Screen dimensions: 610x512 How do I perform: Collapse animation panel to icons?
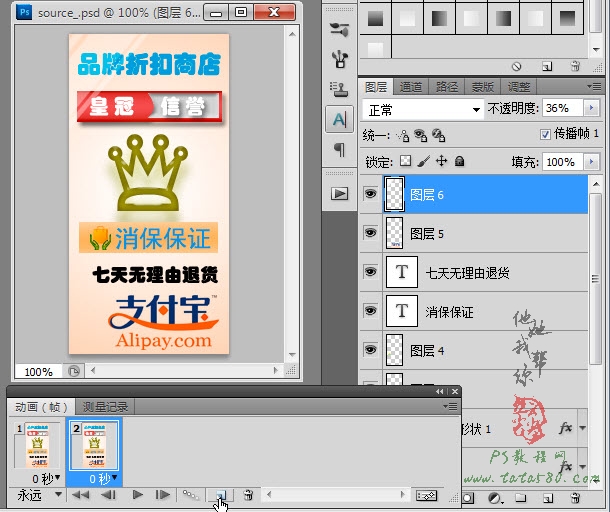pyautogui.click(x=440, y=391)
